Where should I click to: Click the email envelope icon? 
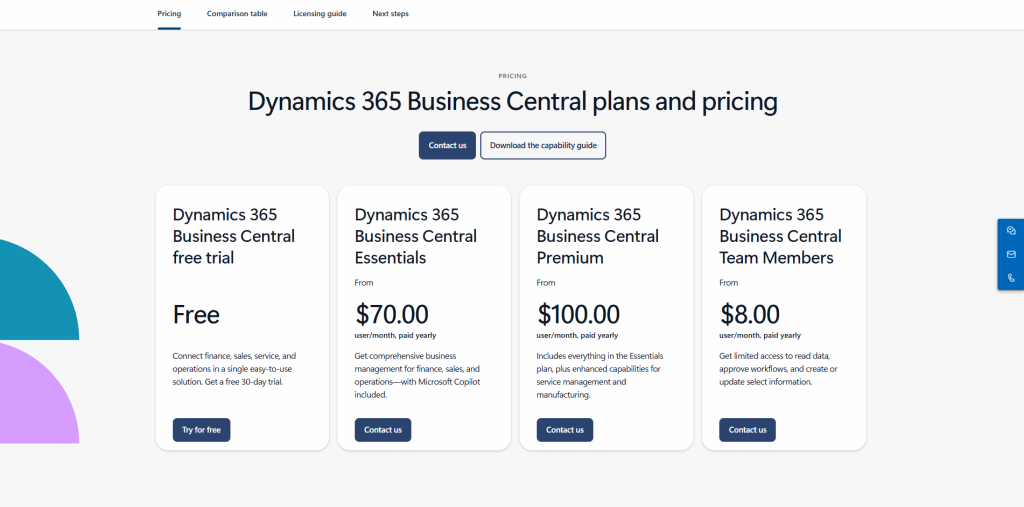1011,254
